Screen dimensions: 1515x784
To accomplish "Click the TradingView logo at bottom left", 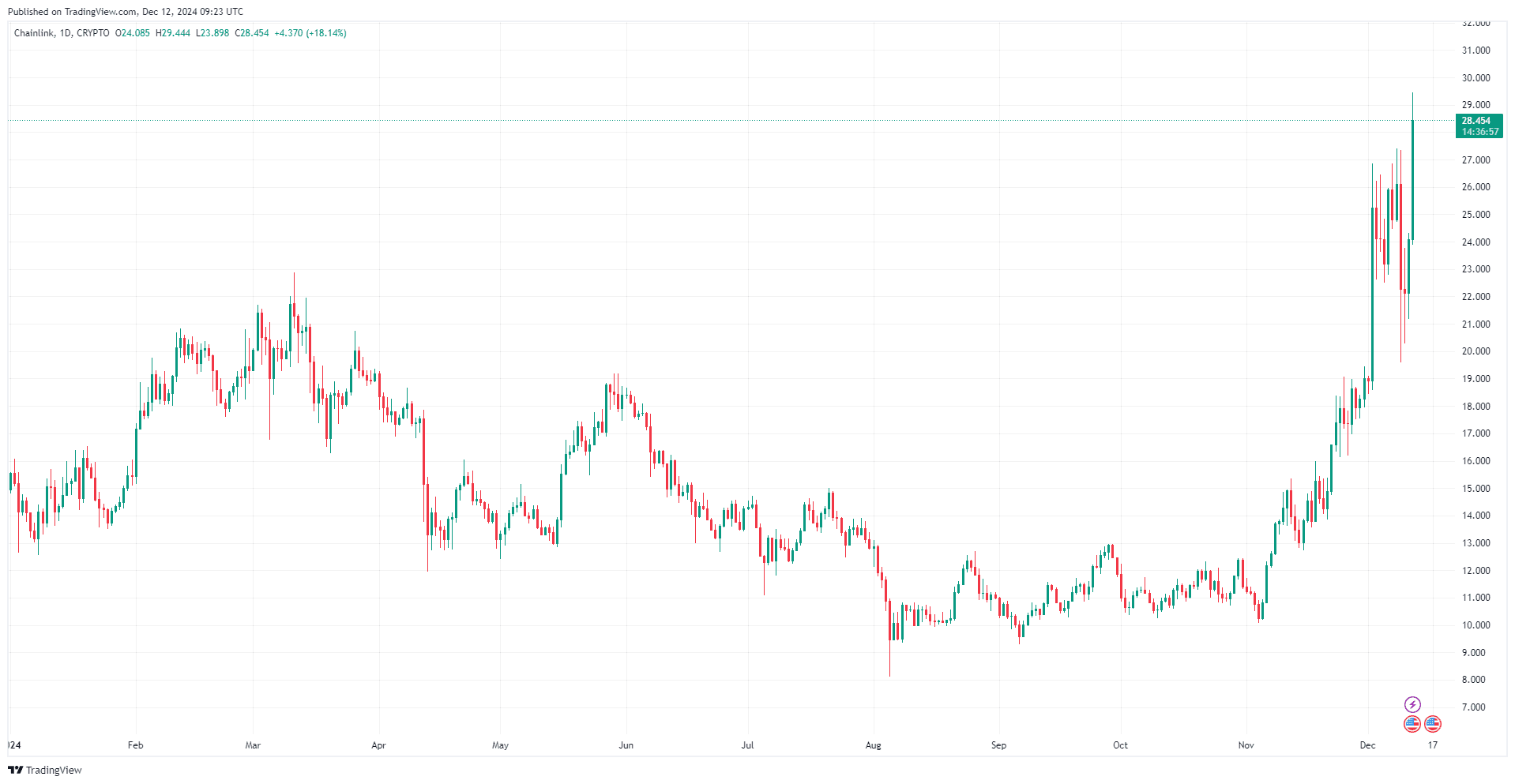I will pyautogui.click(x=45, y=770).
